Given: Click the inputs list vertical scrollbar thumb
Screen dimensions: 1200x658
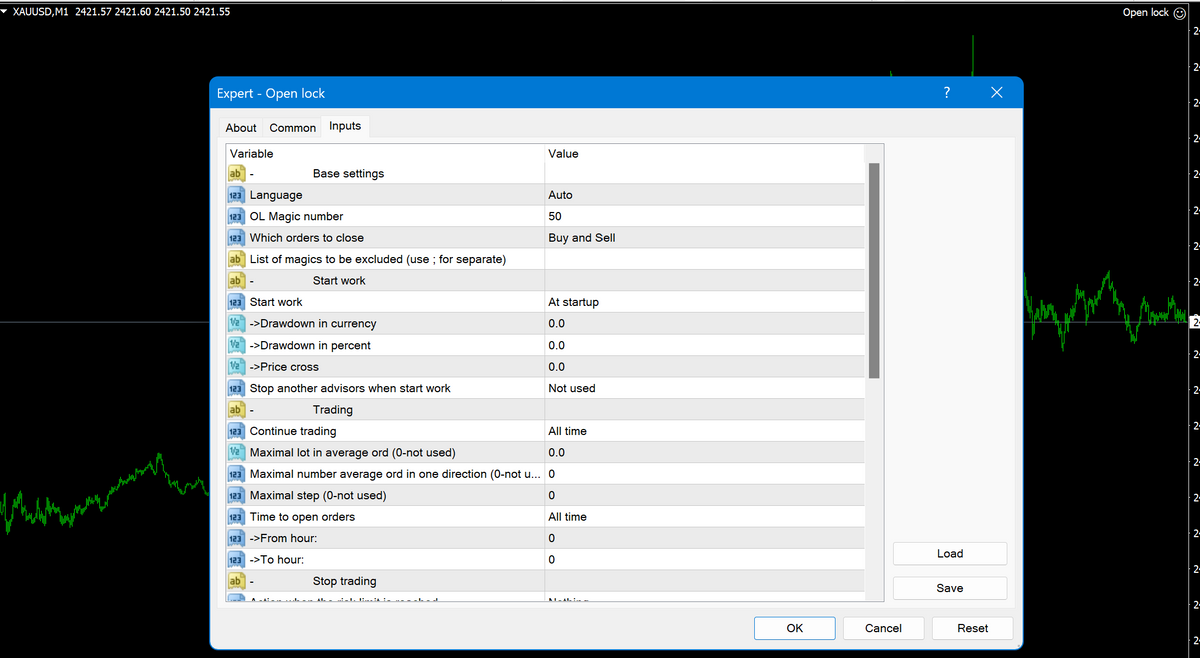Looking at the screenshot, I should point(874,270).
